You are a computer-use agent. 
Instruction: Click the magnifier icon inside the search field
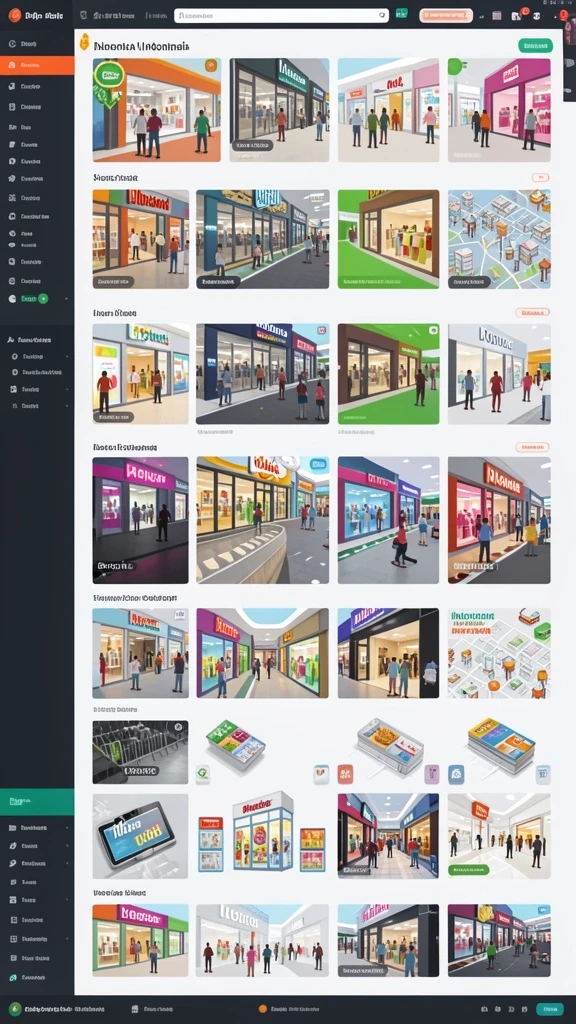pyautogui.click(x=382, y=15)
